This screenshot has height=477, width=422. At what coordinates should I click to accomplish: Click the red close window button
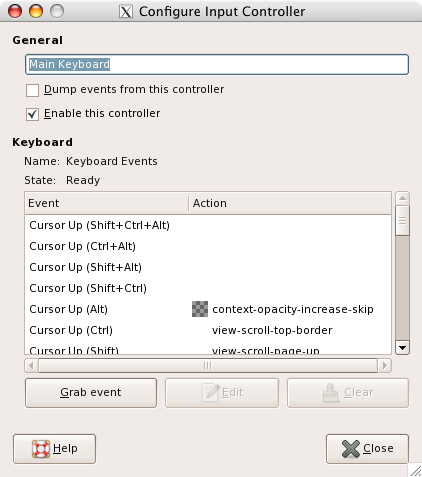(x=15, y=11)
